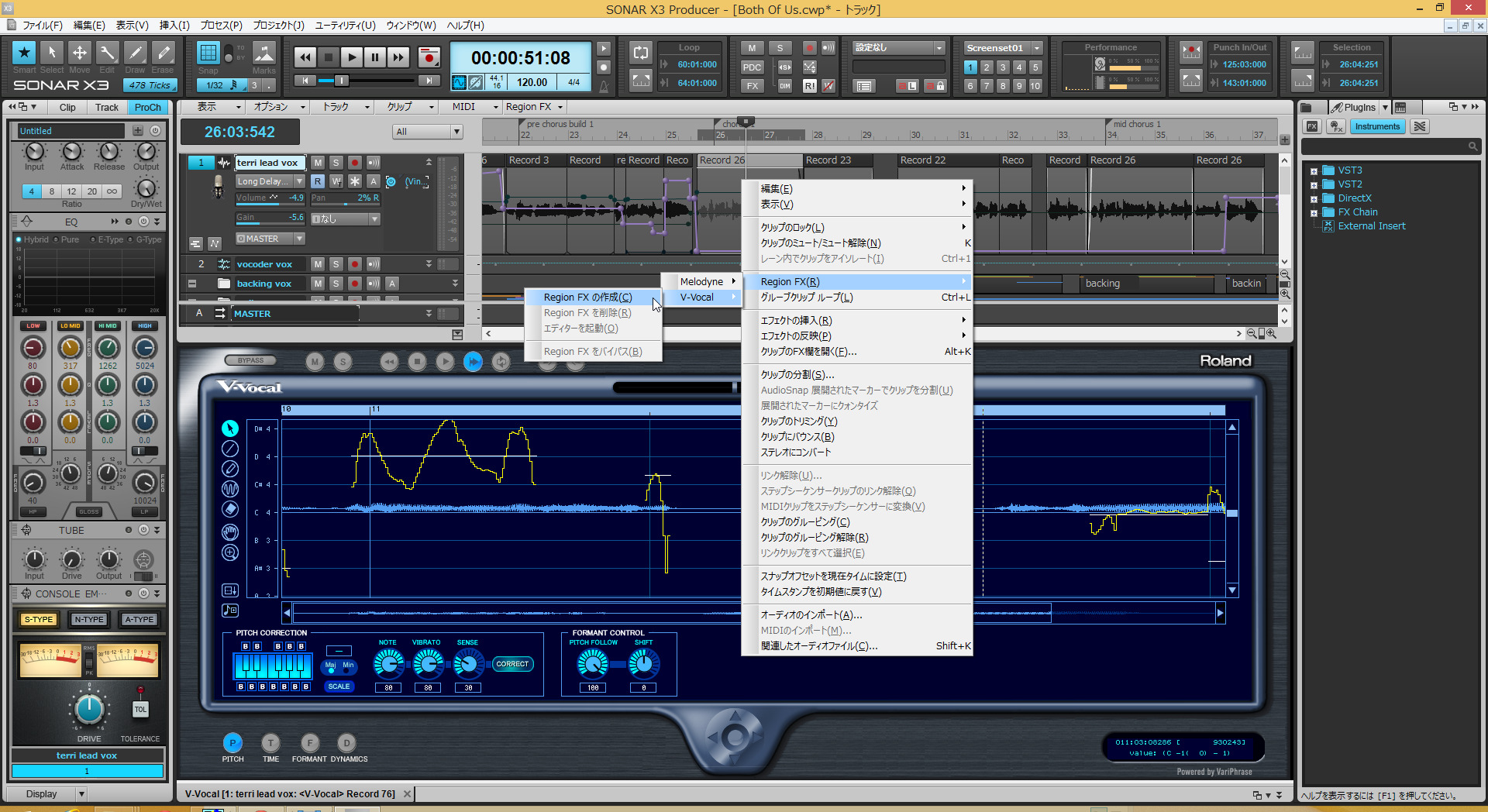This screenshot has width=1488, height=812.
Task: Select the Smart tool star icon
Action: [24, 53]
